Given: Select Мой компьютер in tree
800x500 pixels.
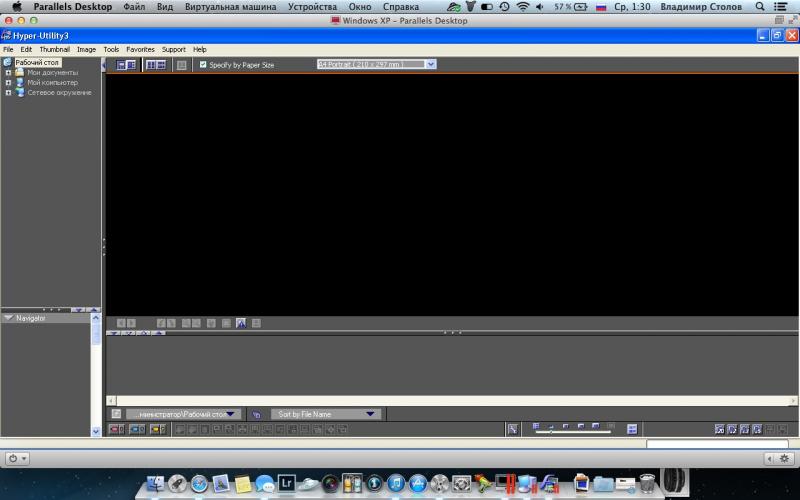Looking at the screenshot, I should coord(53,82).
